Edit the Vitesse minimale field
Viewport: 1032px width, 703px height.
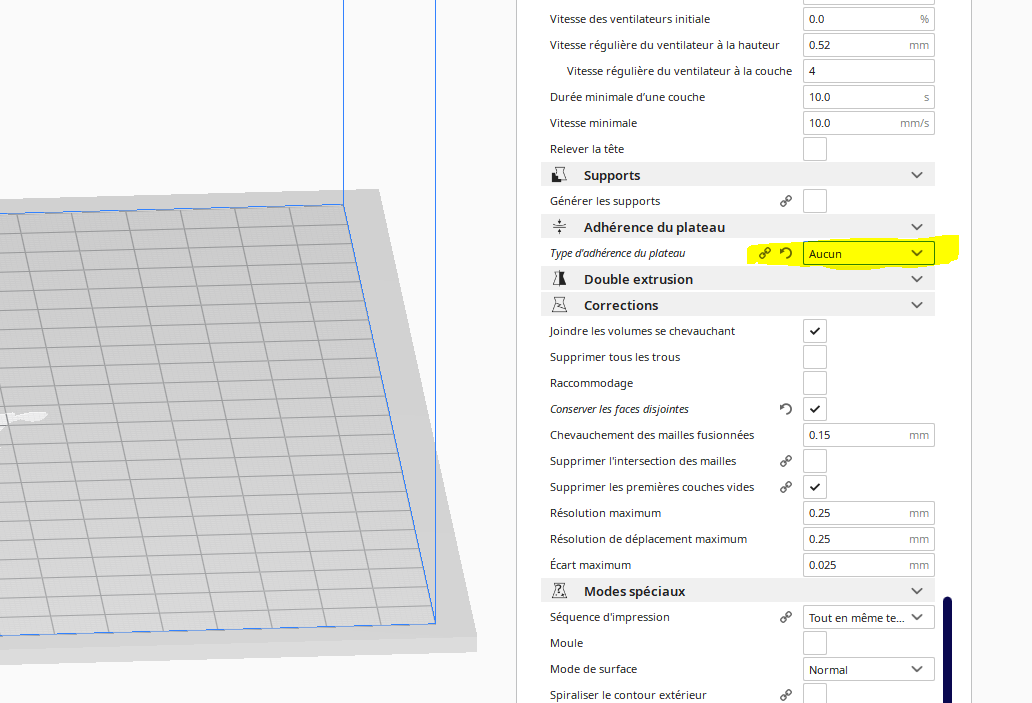(869, 123)
